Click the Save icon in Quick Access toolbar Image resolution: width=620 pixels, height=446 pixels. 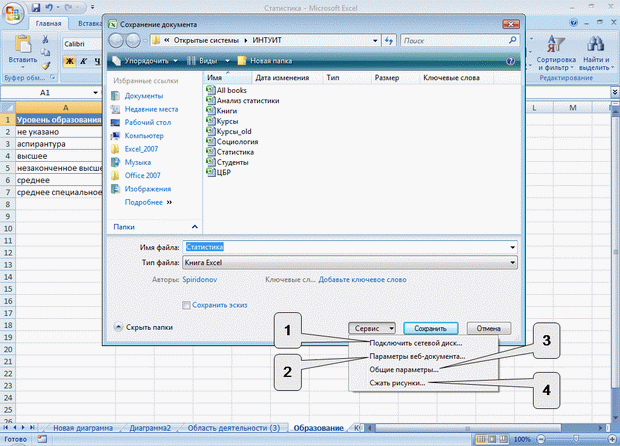click(x=36, y=7)
